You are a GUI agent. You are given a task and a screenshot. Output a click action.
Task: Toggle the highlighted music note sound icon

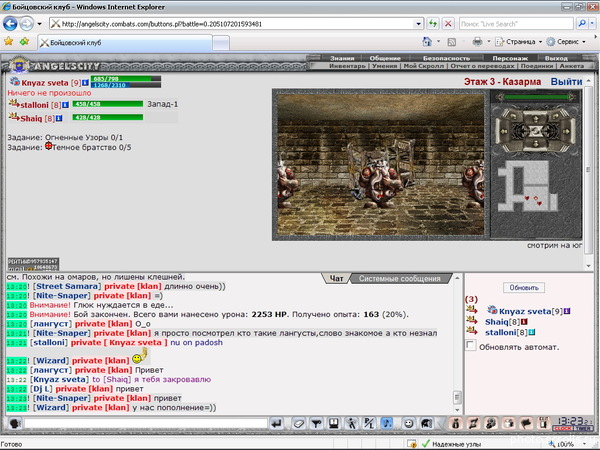tap(387, 423)
